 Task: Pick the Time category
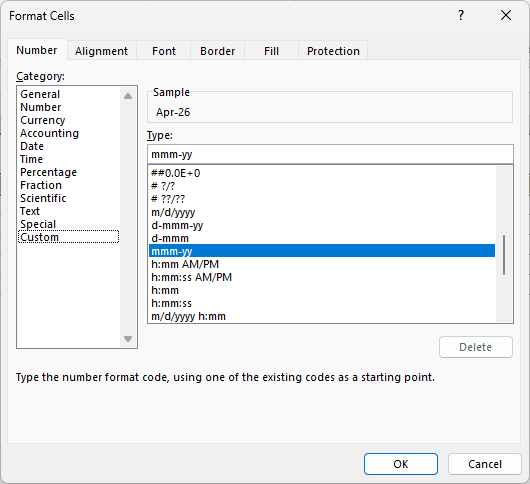(x=69, y=159)
